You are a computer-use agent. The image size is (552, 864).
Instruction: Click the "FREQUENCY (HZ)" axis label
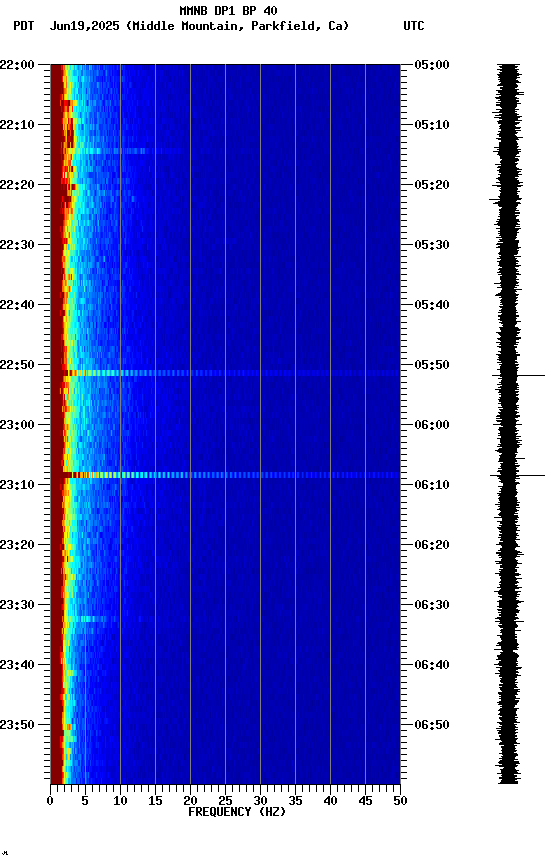click(237, 812)
